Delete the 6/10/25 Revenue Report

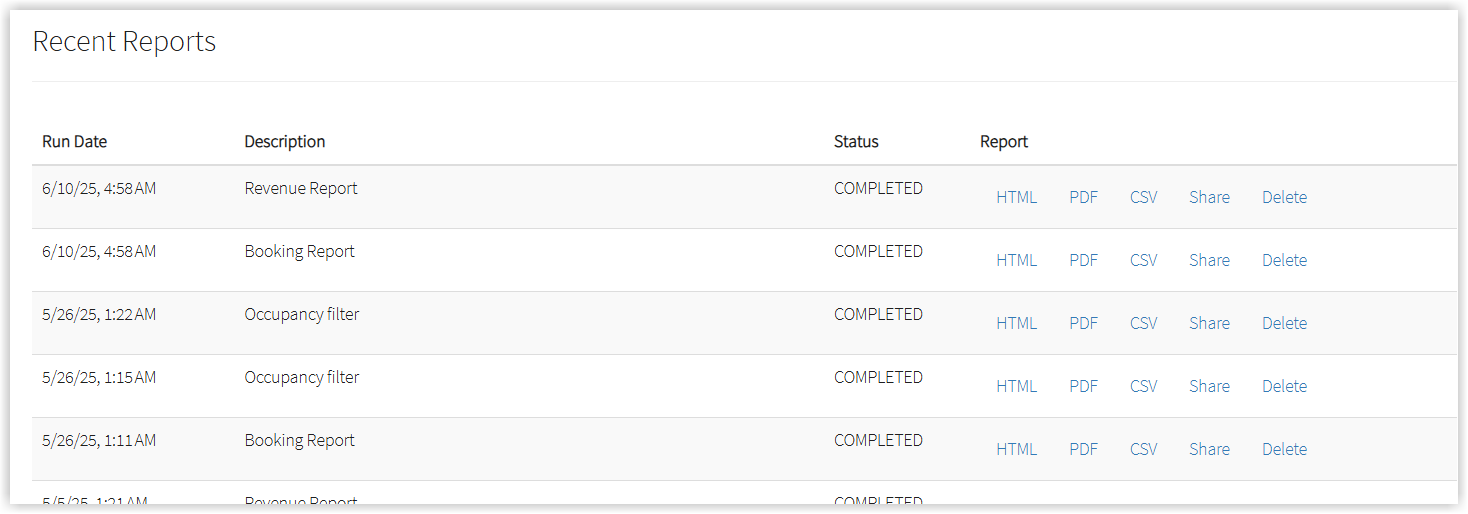(x=1284, y=197)
